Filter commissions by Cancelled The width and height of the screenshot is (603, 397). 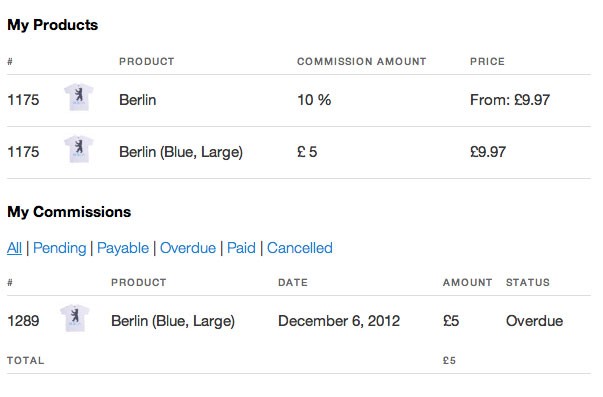300,248
